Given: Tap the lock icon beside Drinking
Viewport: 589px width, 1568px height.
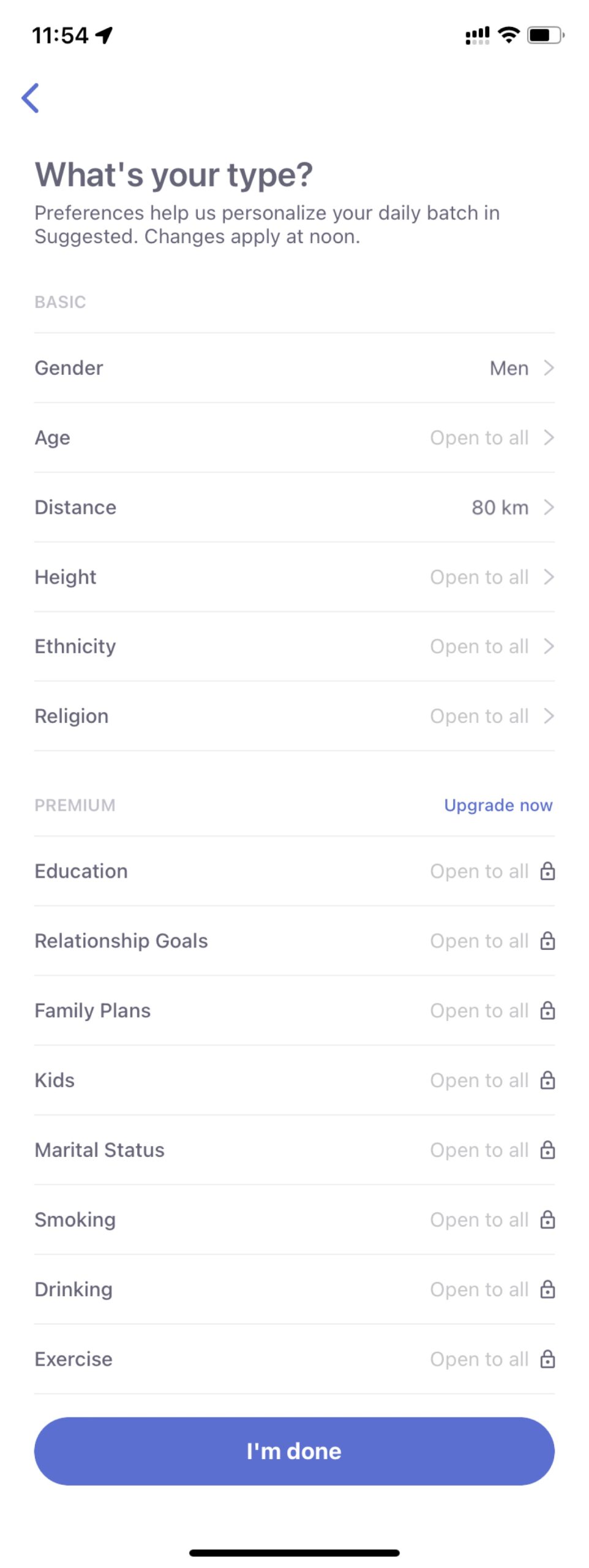Looking at the screenshot, I should click(x=547, y=1289).
